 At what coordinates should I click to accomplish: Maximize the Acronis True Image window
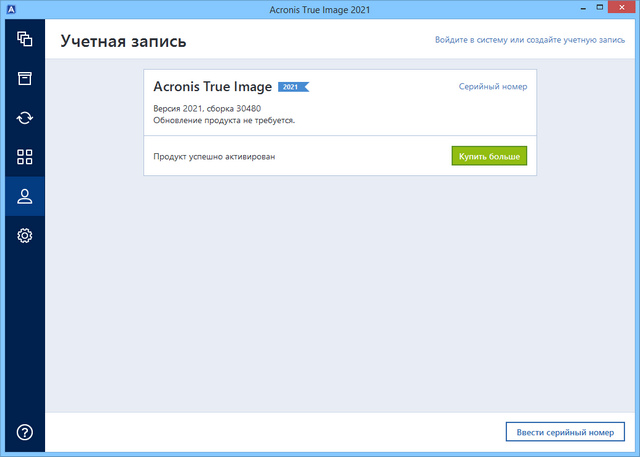tap(600, 7)
